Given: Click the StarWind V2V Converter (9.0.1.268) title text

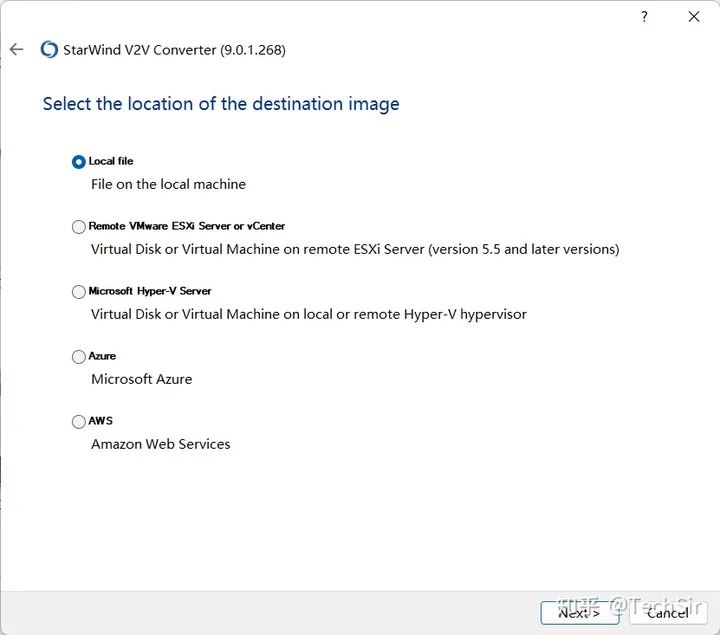Looking at the screenshot, I should pyautogui.click(x=174, y=50).
